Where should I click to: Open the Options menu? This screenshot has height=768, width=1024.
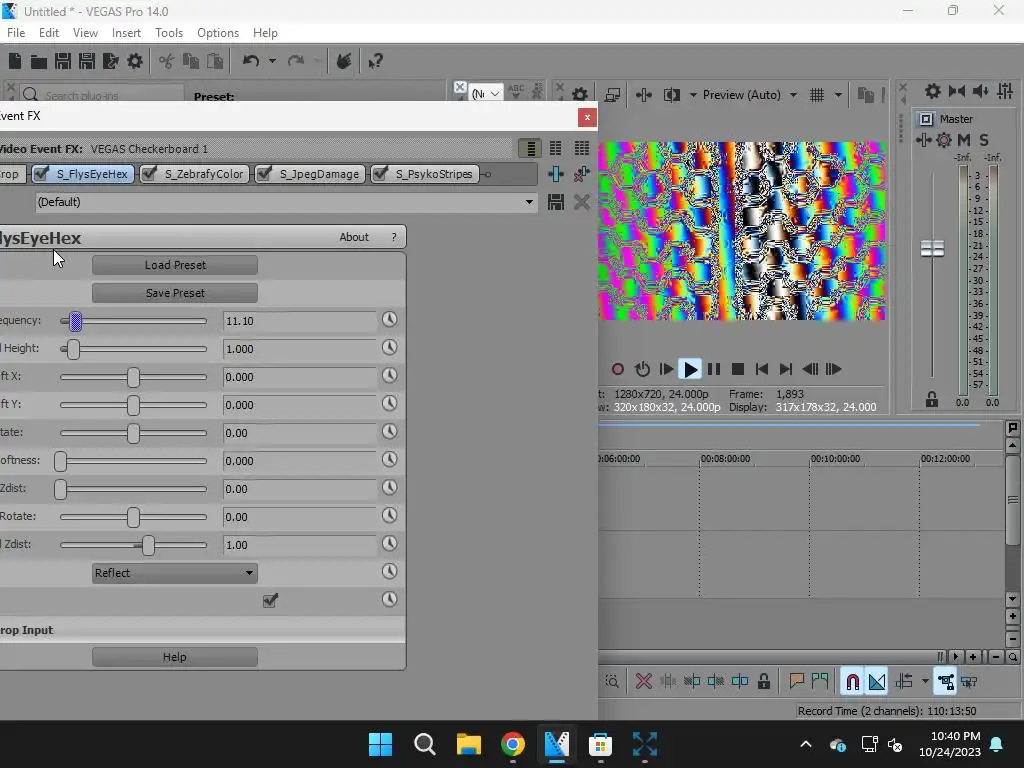217,33
